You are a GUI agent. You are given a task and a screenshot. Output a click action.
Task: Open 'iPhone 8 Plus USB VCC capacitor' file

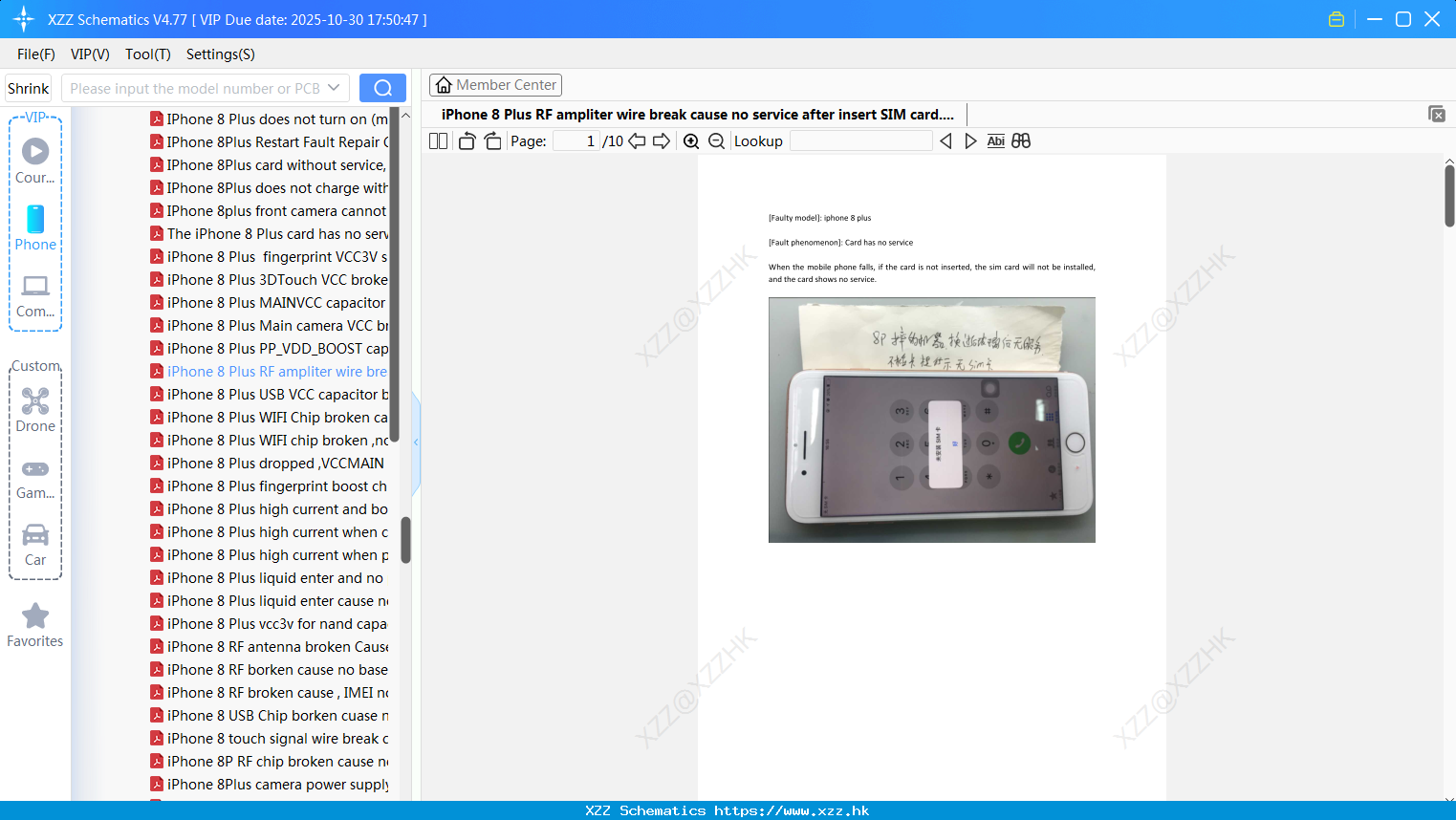270,395
